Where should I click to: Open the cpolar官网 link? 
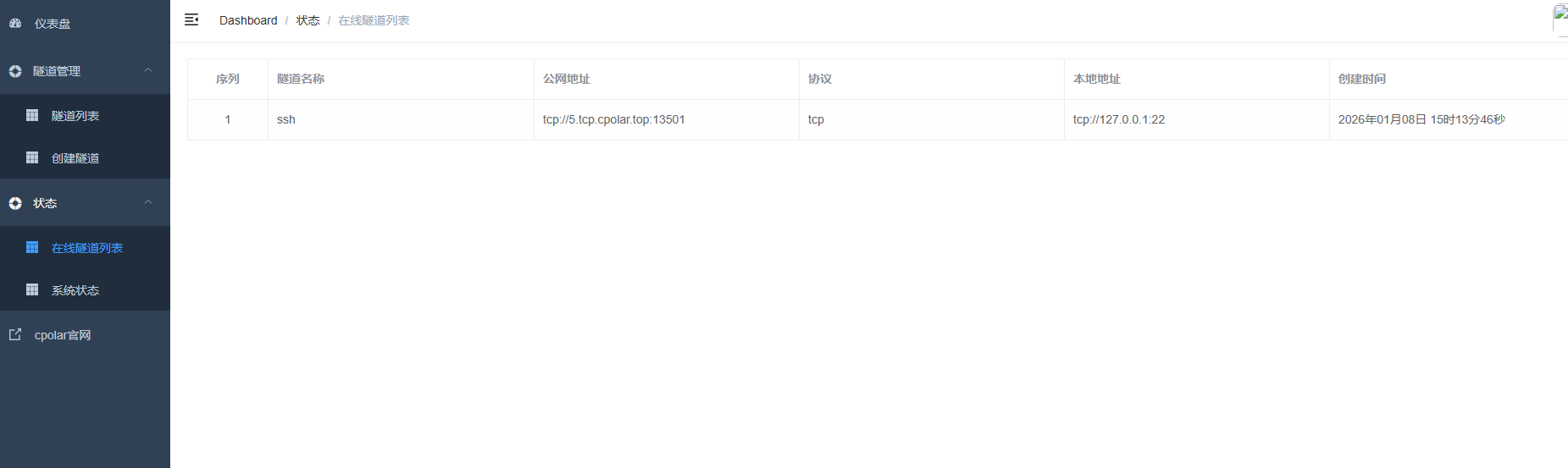[63, 335]
